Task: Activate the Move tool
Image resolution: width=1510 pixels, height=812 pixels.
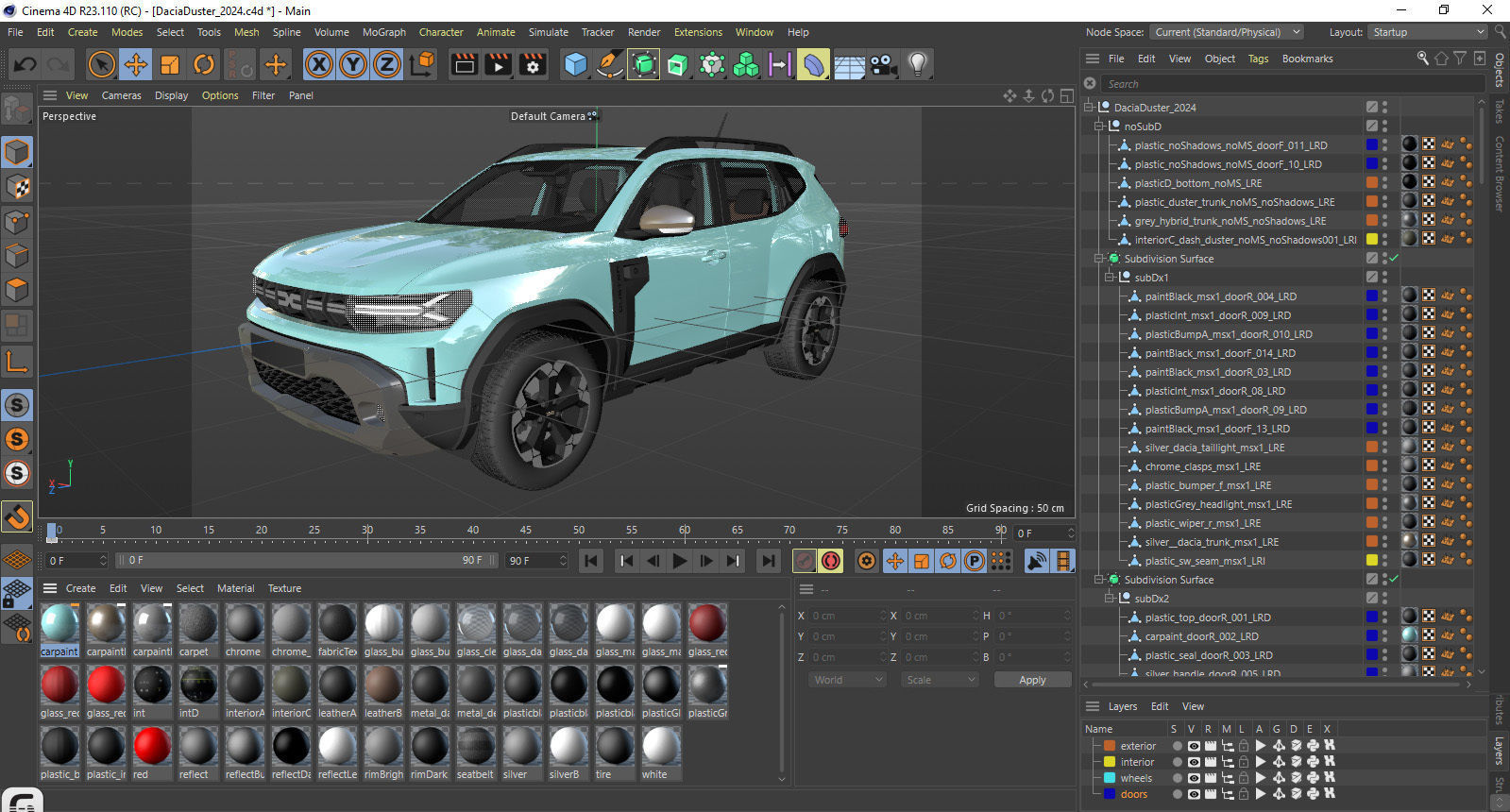Action: [136, 64]
